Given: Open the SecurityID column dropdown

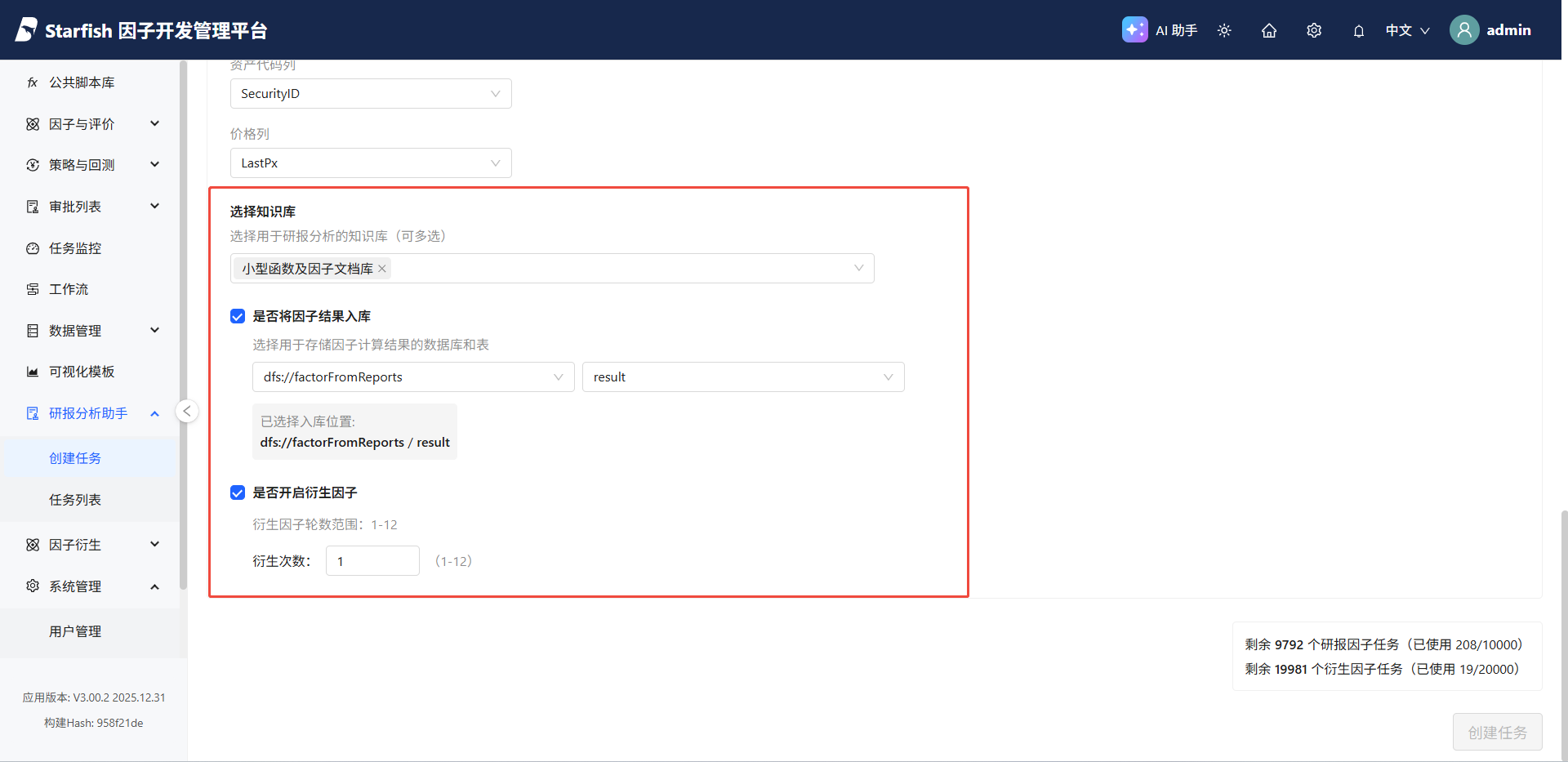Looking at the screenshot, I should (x=371, y=94).
